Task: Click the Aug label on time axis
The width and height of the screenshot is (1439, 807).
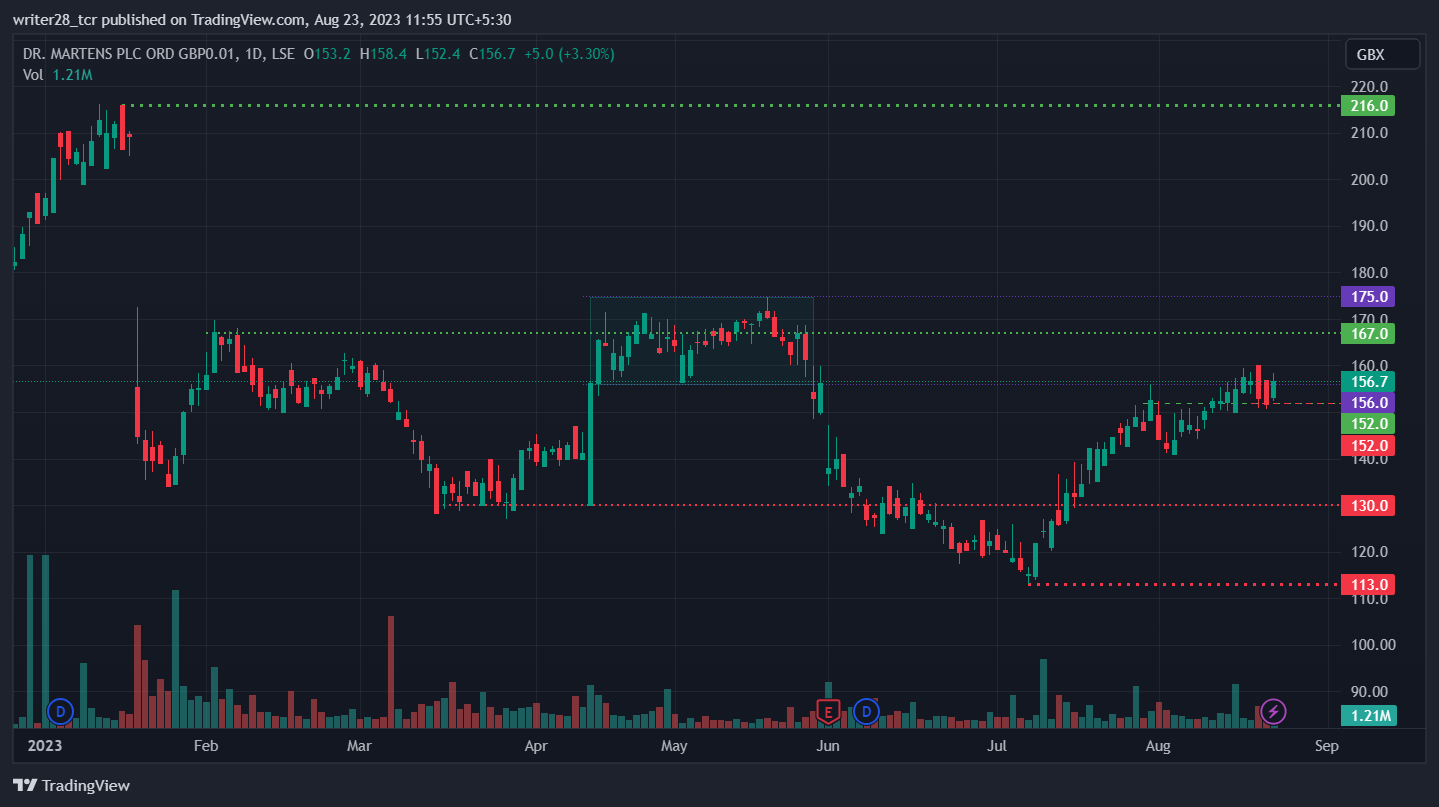Action: pos(1157,746)
